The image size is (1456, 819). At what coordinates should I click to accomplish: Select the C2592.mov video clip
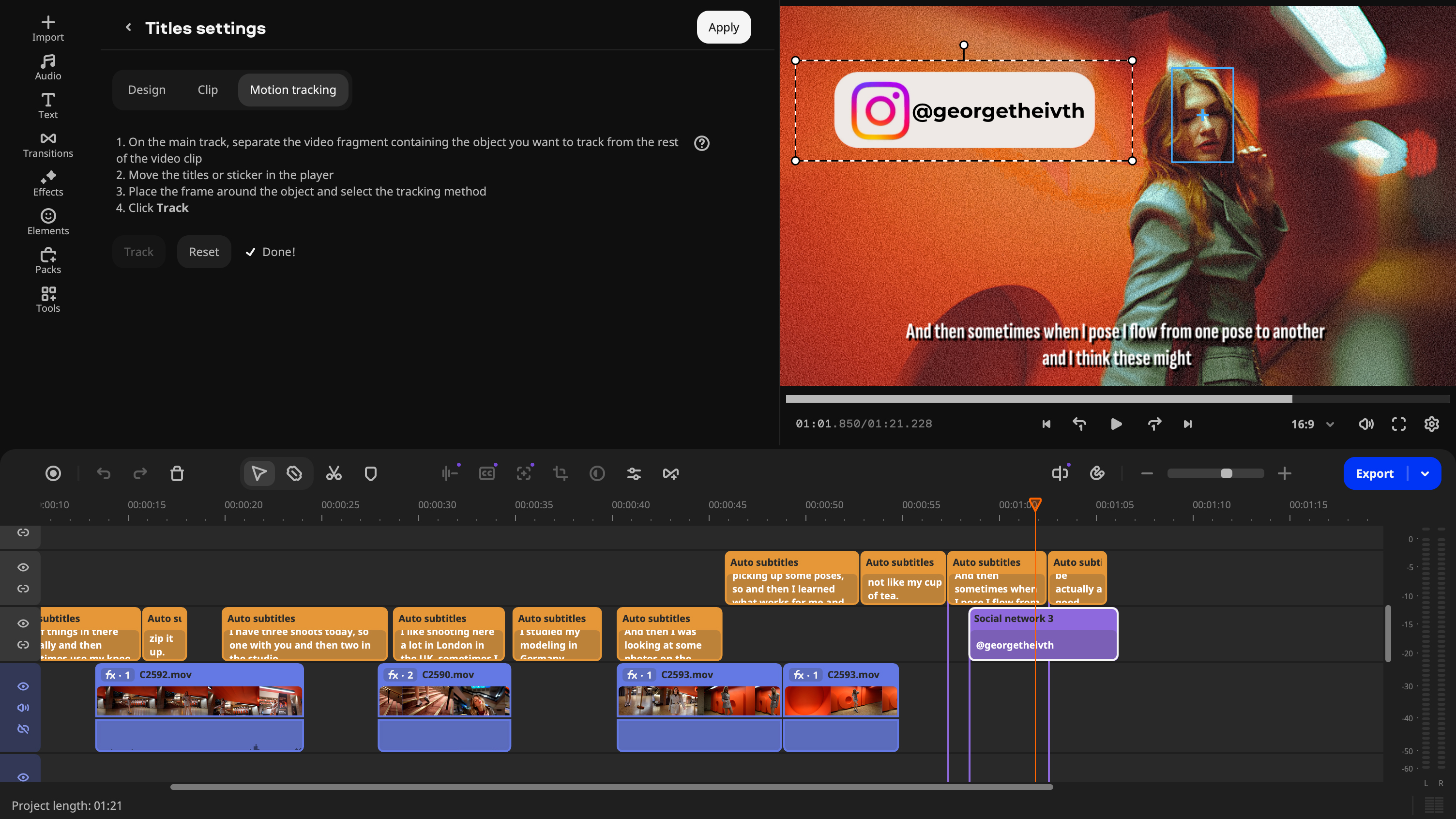pos(199,707)
